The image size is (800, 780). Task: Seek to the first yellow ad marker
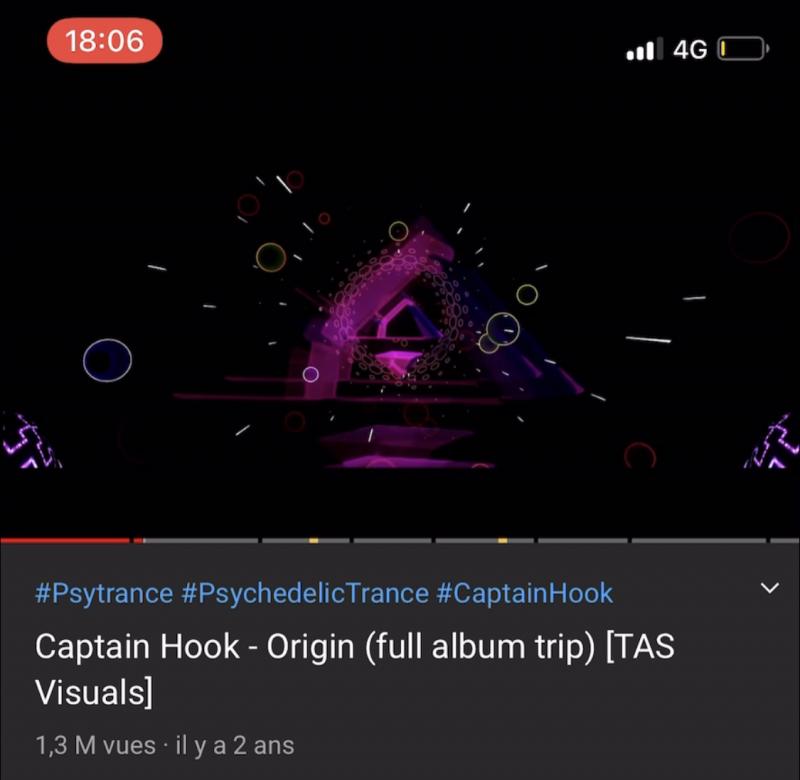point(313,540)
